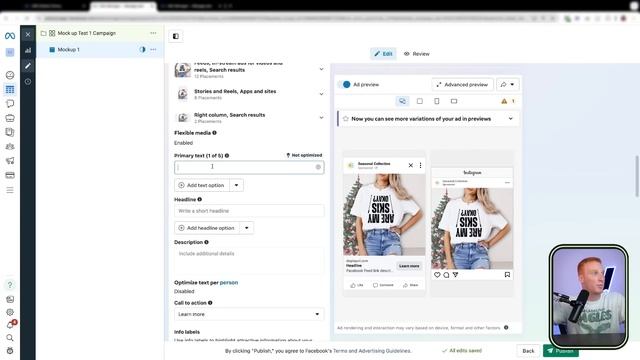Expand Stories and Reels, Apps and sites group

coord(321,94)
